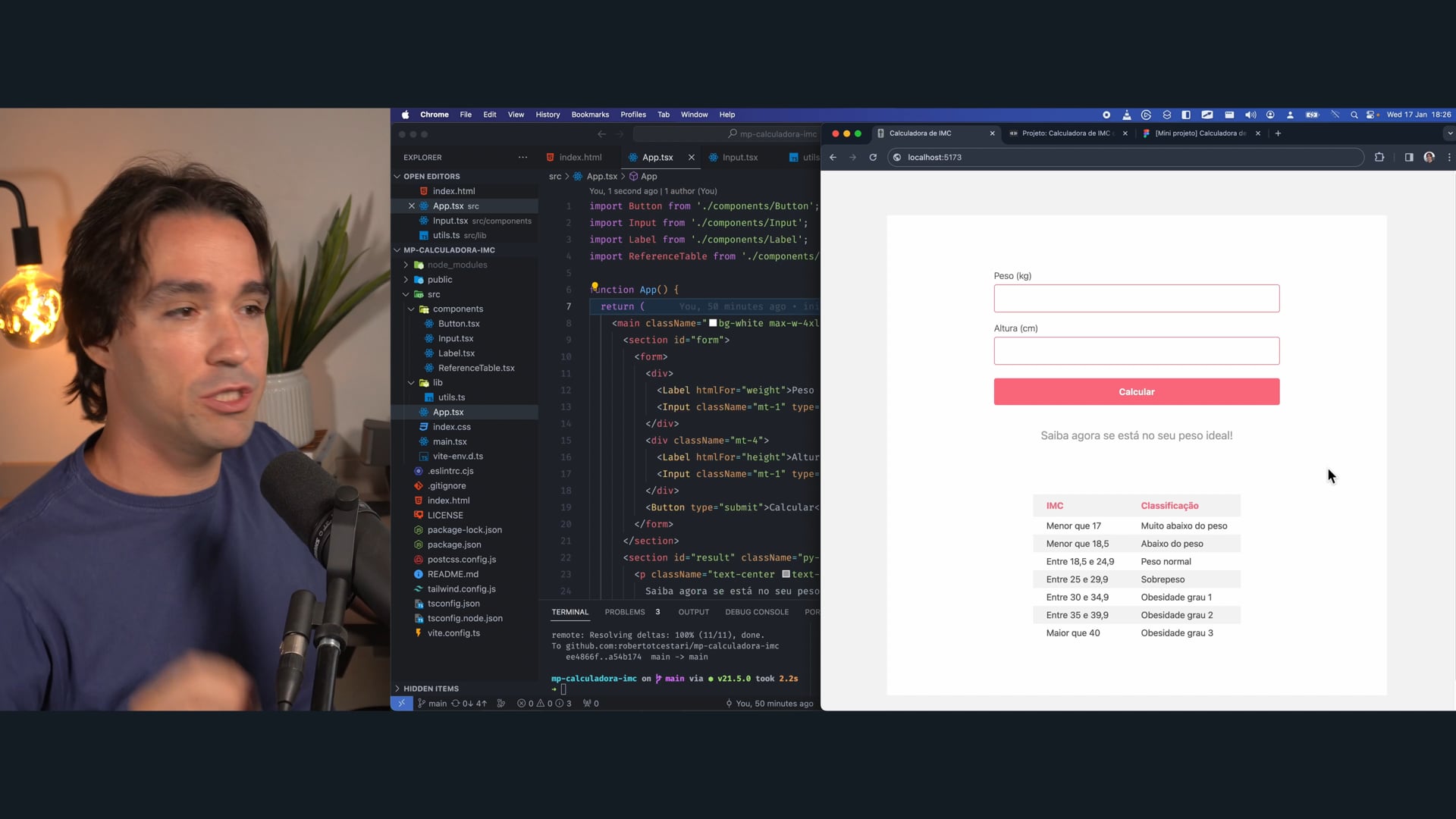Open VS Code remote window indicator
This screenshot has width=1456, height=819.
(401, 704)
